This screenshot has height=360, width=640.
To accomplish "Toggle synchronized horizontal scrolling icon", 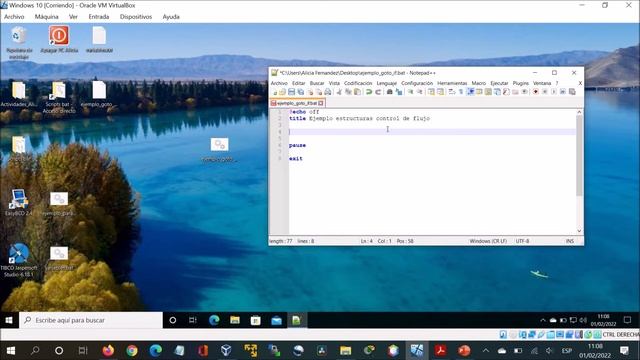I will pyautogui.click(x=440, y=92).
